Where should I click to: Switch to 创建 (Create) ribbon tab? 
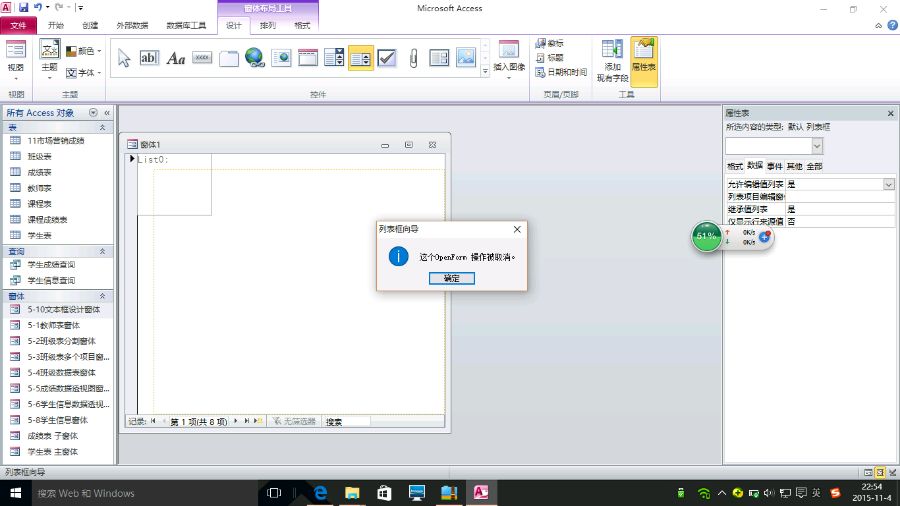90,25
